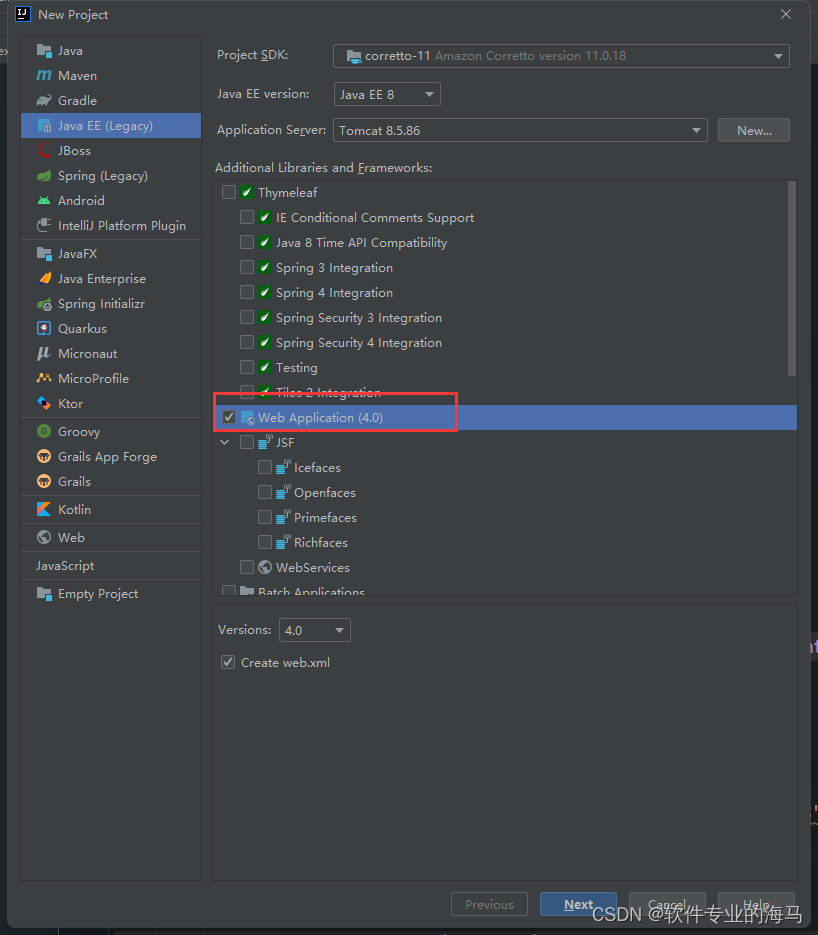
Task: Click the New... application server button
Action: (x=754, y=131)
